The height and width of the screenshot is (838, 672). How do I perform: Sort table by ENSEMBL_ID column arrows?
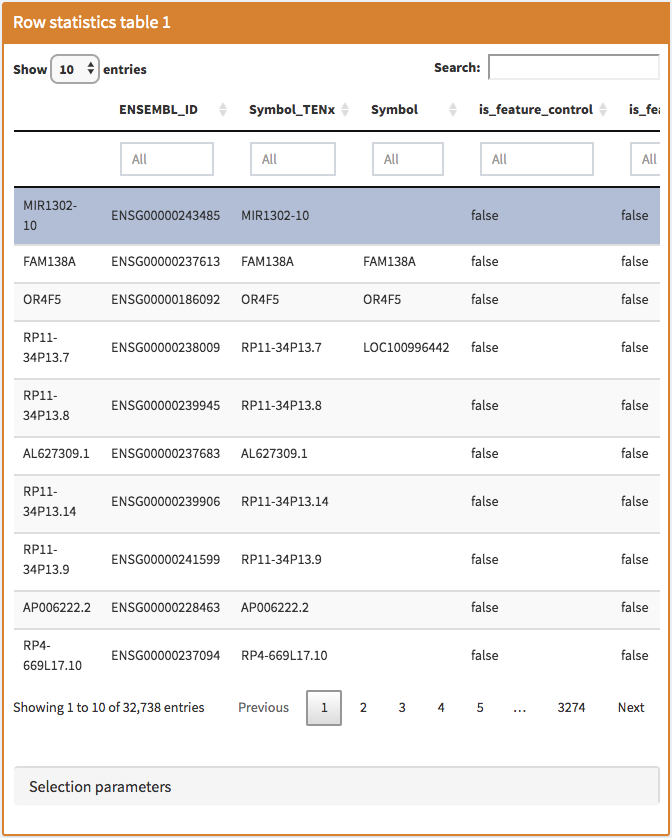pos(223,110)
